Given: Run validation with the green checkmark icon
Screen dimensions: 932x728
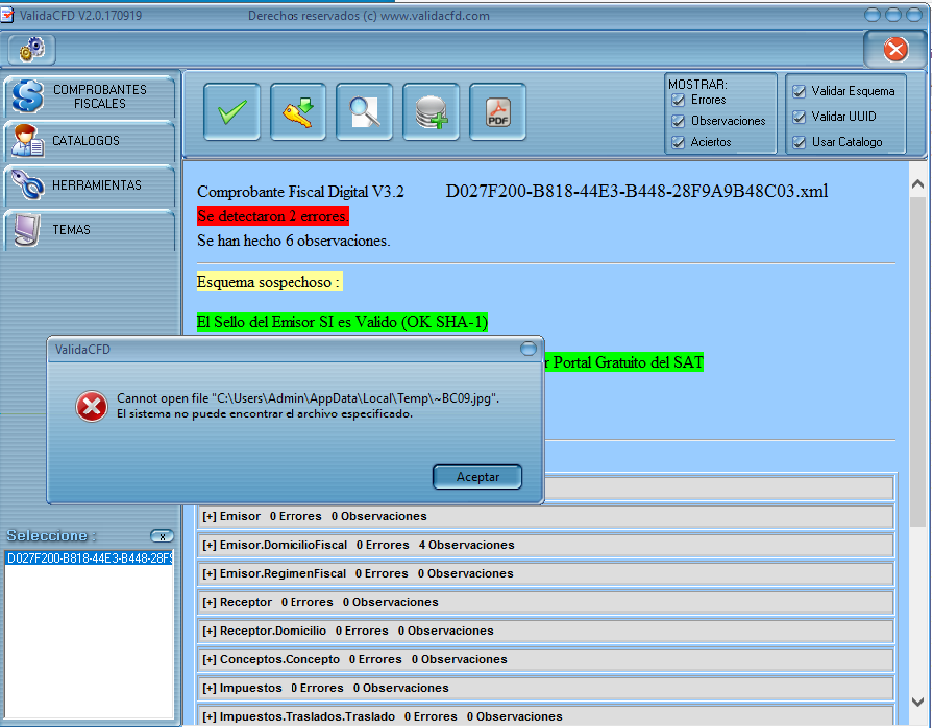Looking at the screenshot, I should tap(232, 112).
